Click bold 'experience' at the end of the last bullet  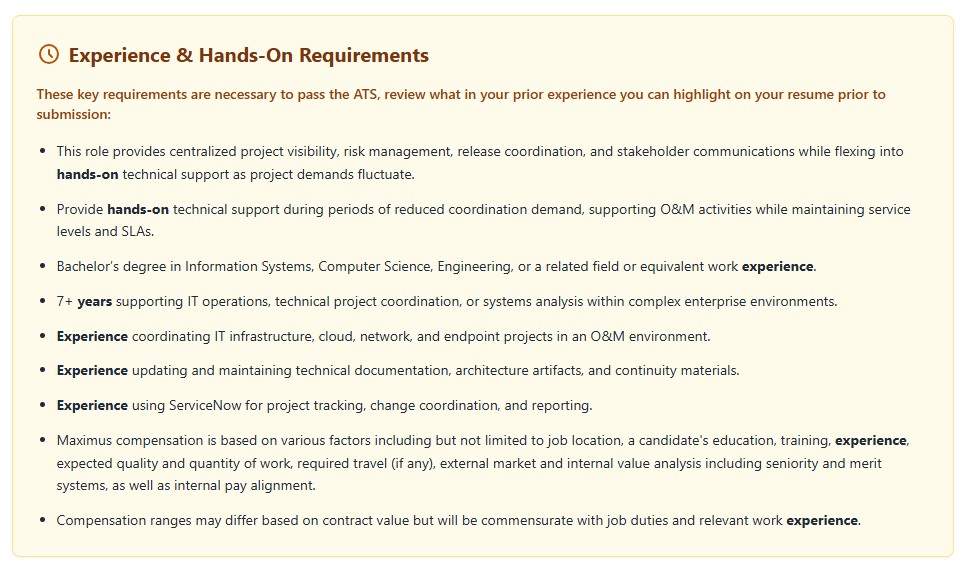(x=822, y=520)
